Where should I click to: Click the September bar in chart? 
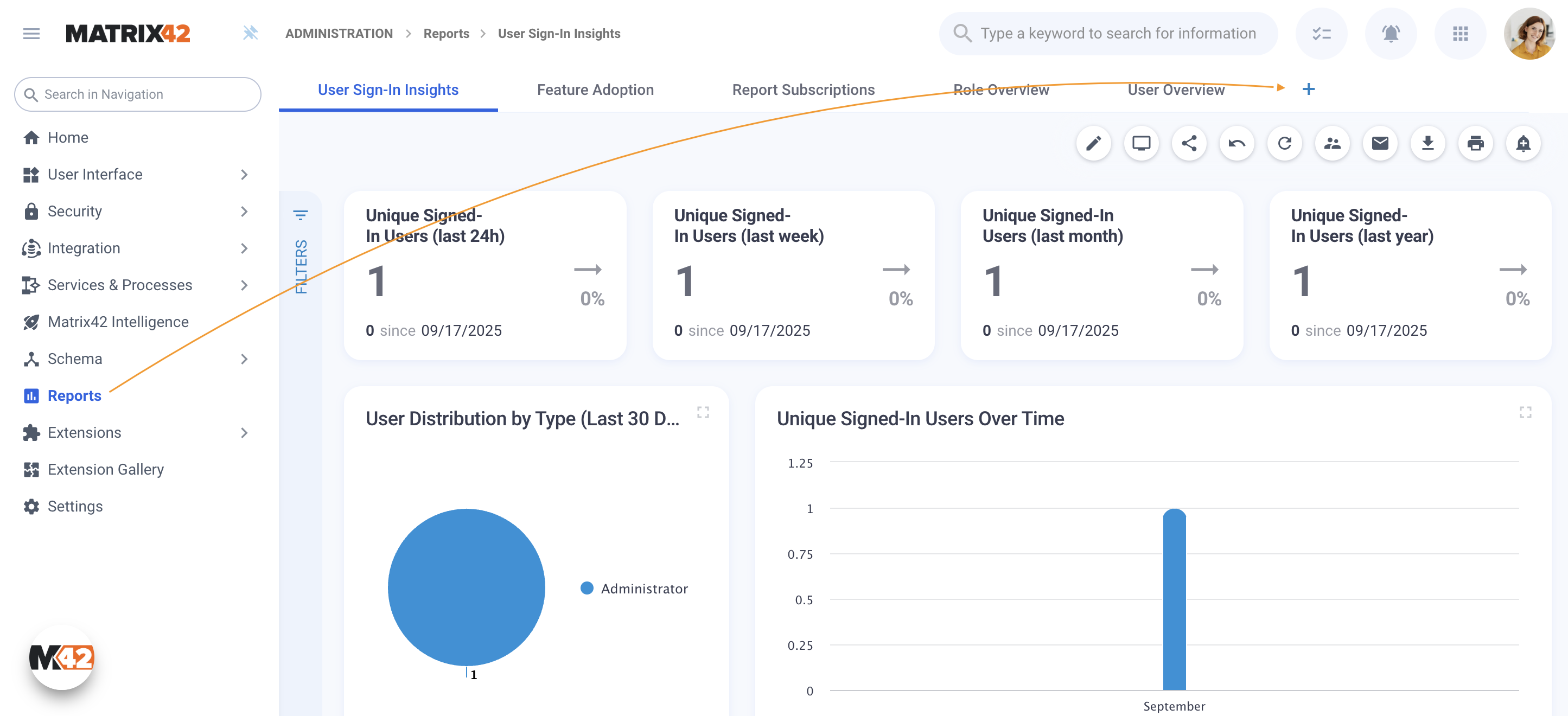point(1174,599)
